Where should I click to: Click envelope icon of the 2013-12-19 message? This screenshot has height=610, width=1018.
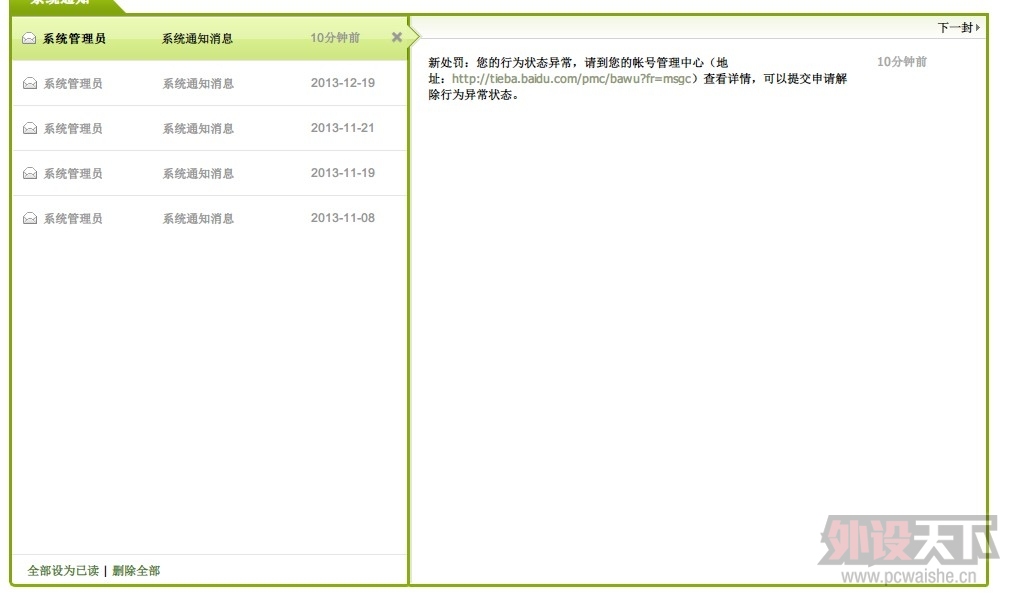pos(30,83)
